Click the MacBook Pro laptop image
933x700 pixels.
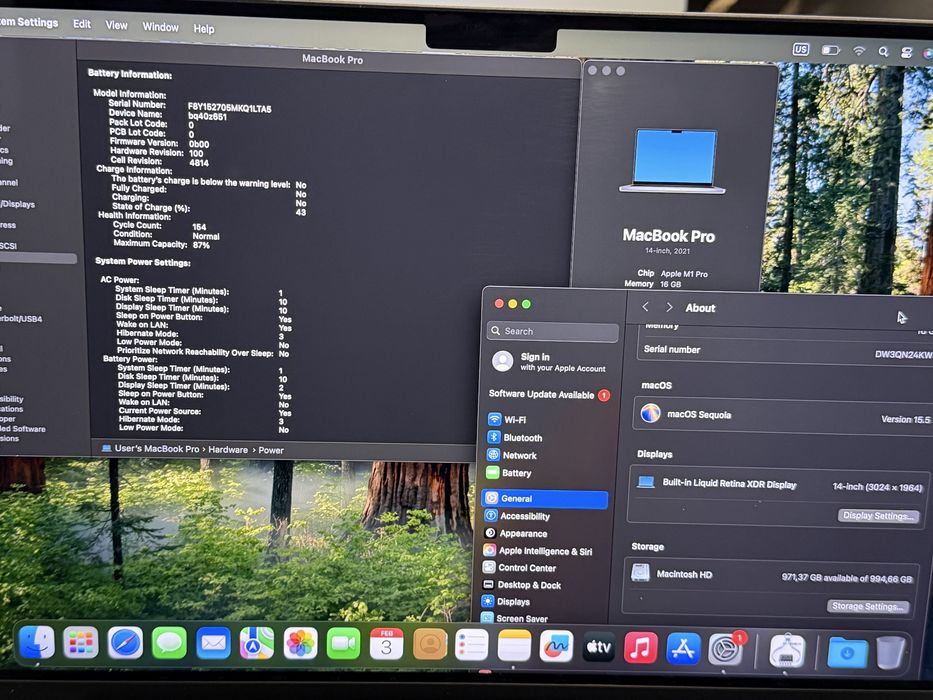[x=673, y=161]
